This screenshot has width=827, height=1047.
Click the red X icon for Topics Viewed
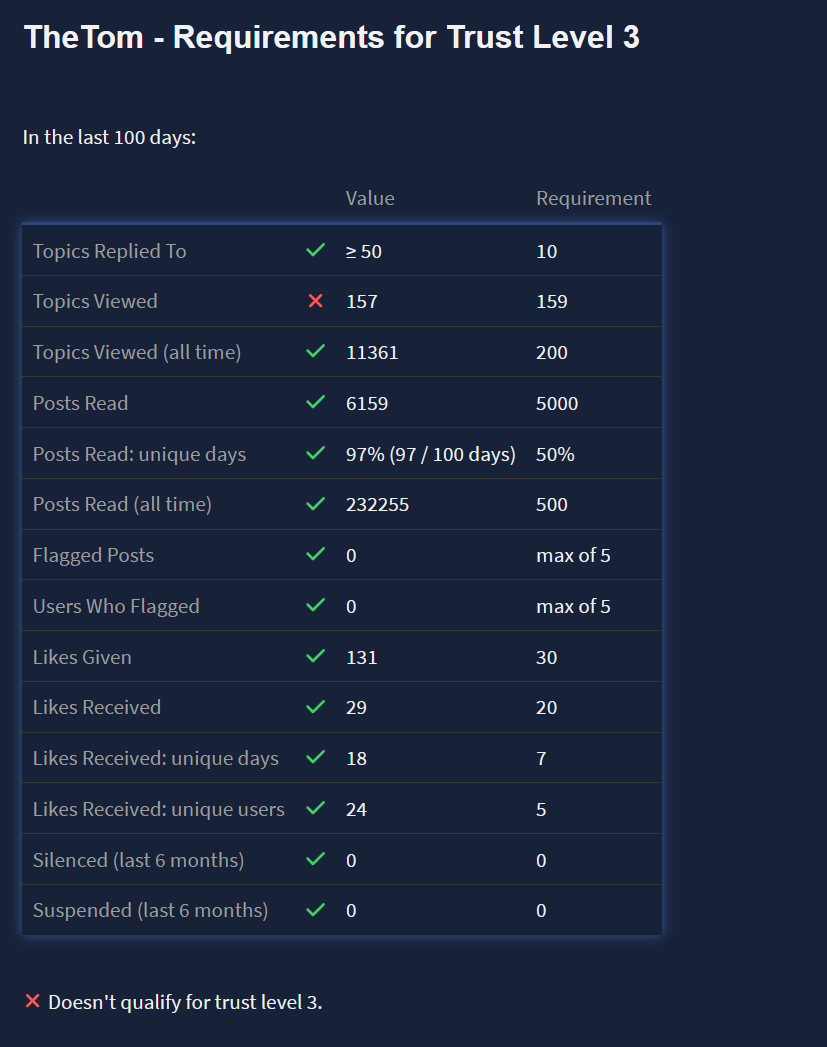(x=316, y=301)
